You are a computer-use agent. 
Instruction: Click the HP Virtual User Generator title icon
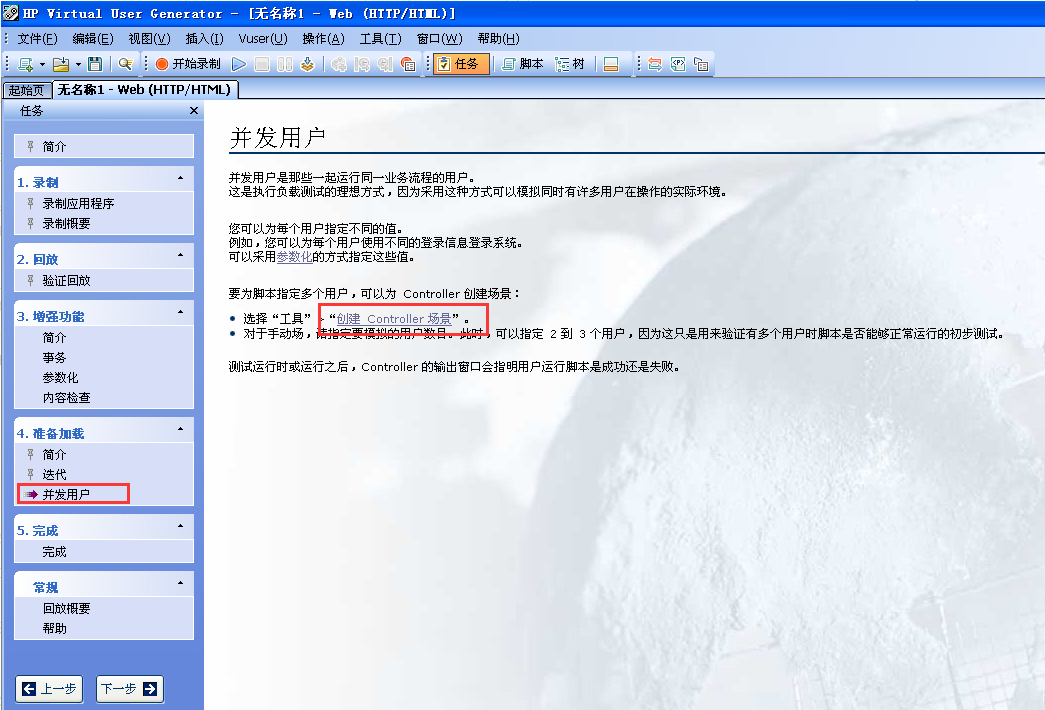pyautogui.click(x=11, y=13)
